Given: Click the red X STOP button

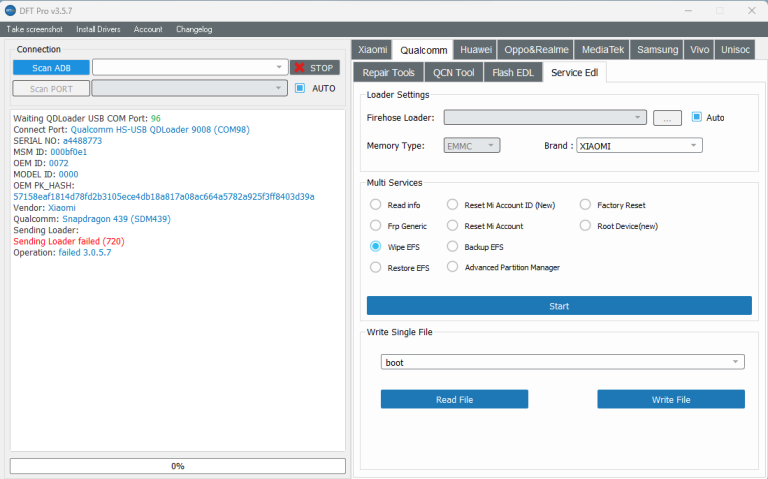Looking at the screenshot, I should (315, 68).
